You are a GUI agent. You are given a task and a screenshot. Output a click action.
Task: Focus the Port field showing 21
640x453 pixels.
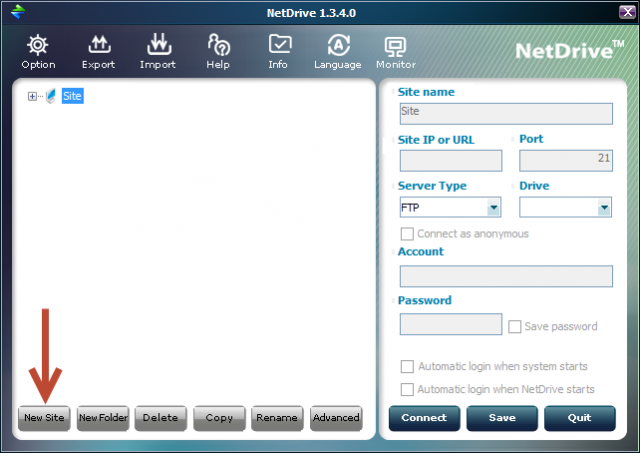566,160
